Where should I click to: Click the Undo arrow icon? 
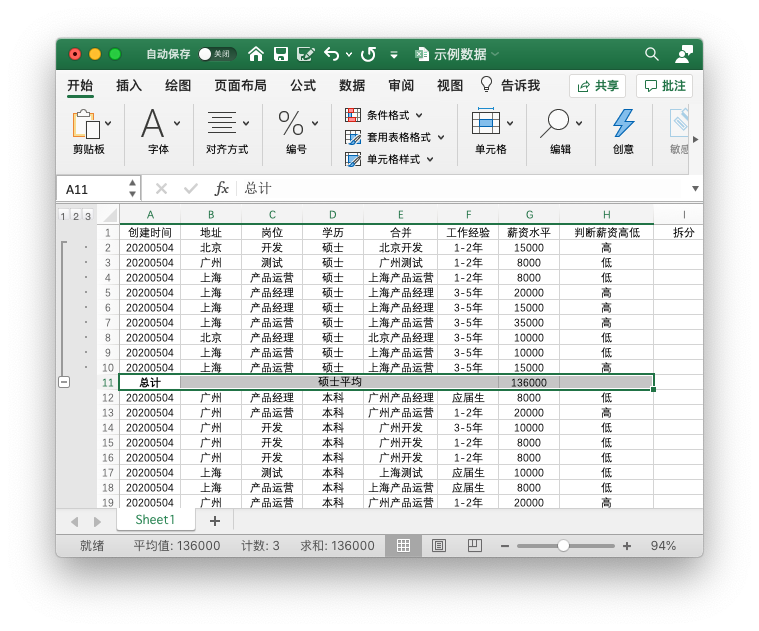click(x=331, y=54)
